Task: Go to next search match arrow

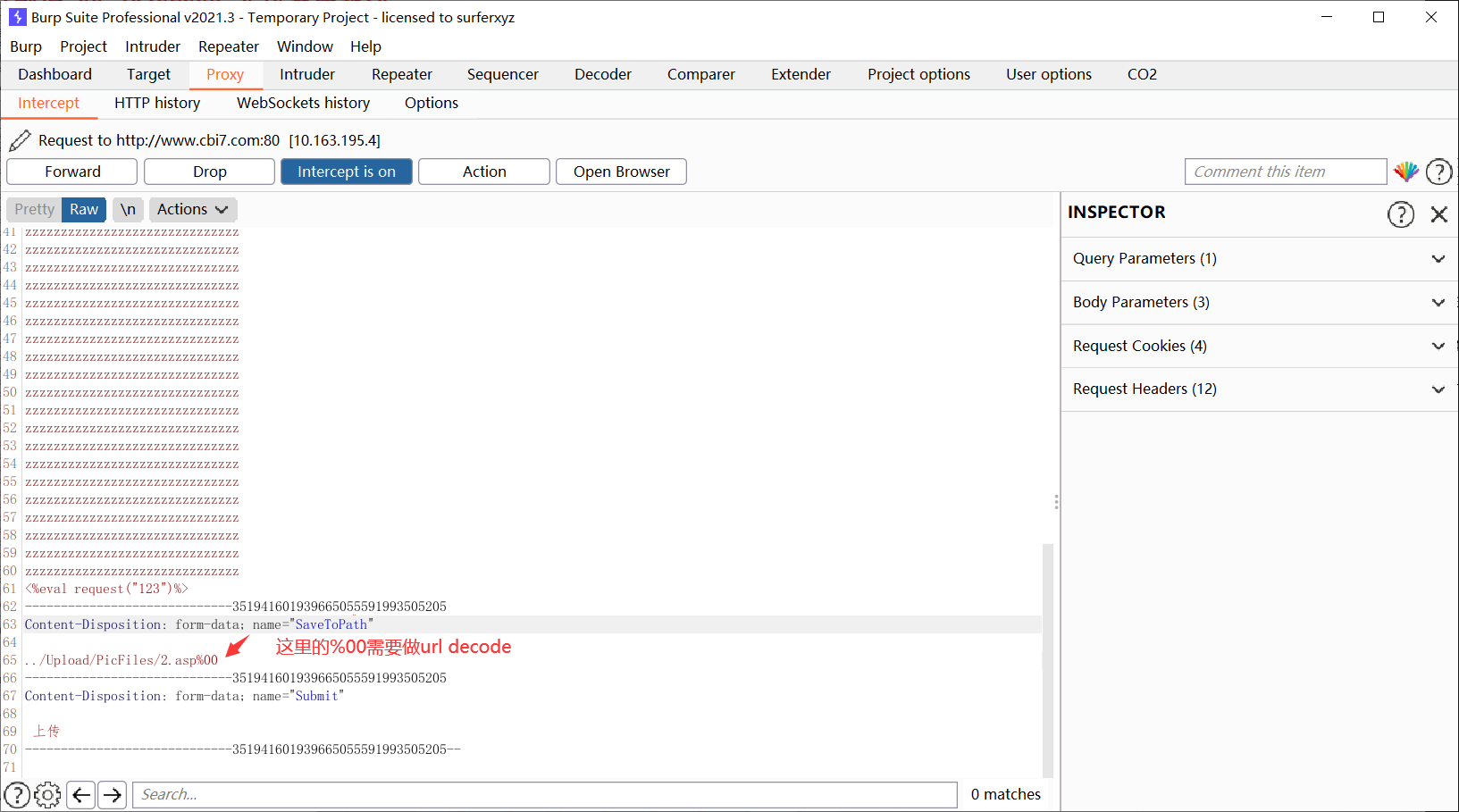Action: tap(113, 794)
